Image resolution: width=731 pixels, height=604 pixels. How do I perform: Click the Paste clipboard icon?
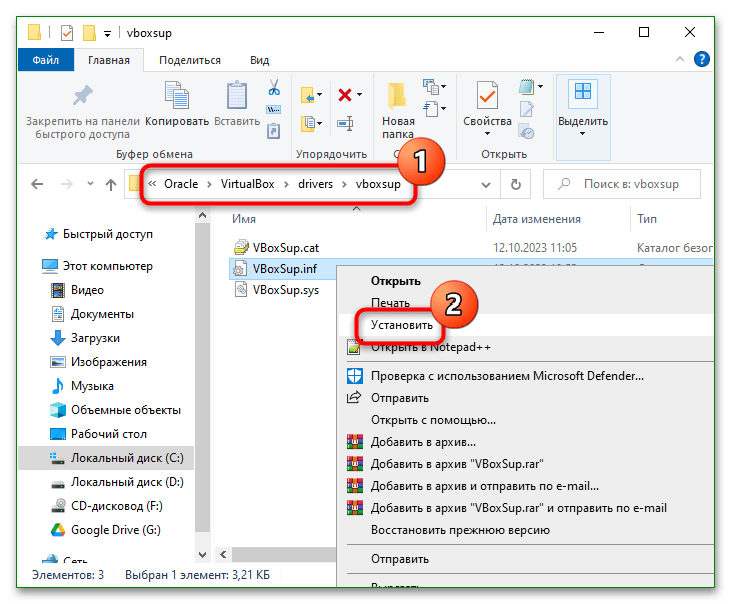[x=237, y=96]
